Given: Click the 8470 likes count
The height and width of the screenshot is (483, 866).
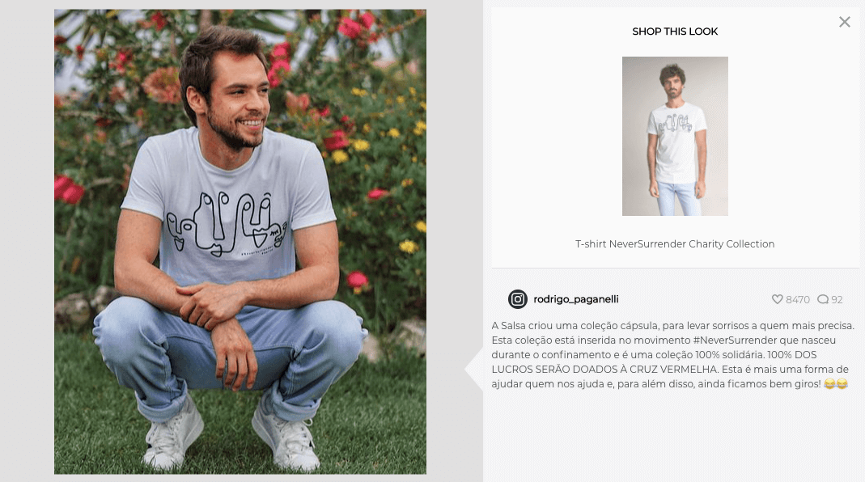Looking at the screenshot, I should (x=798, y=300).
